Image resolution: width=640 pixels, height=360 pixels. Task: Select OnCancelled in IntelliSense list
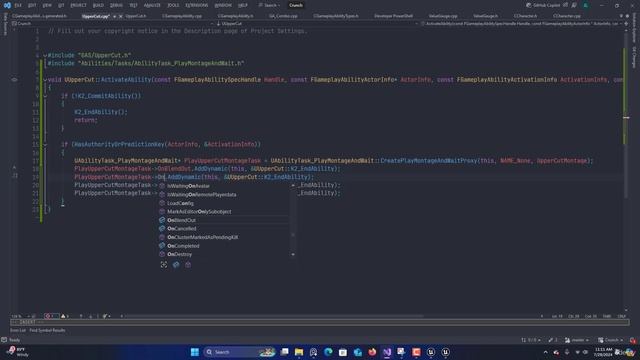224,229
